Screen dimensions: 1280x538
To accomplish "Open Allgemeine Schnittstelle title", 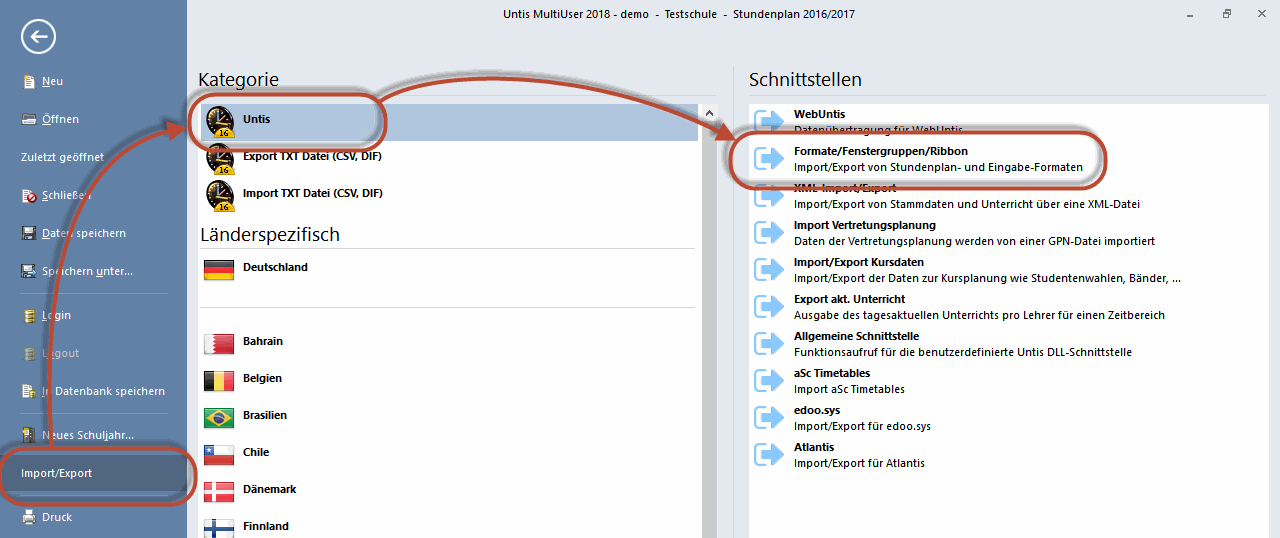I will pos(856,336).
